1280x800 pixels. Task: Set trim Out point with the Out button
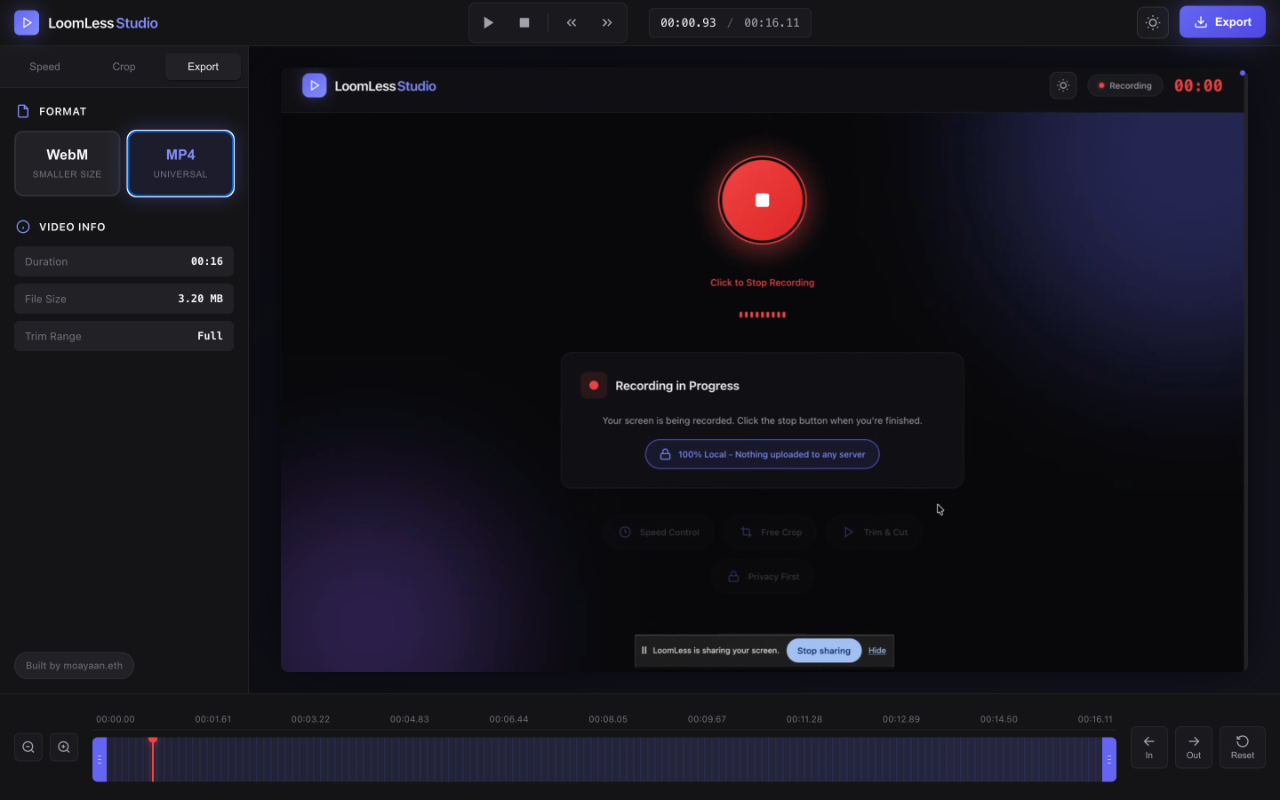pyautogui.click(x=1193, y=747)
